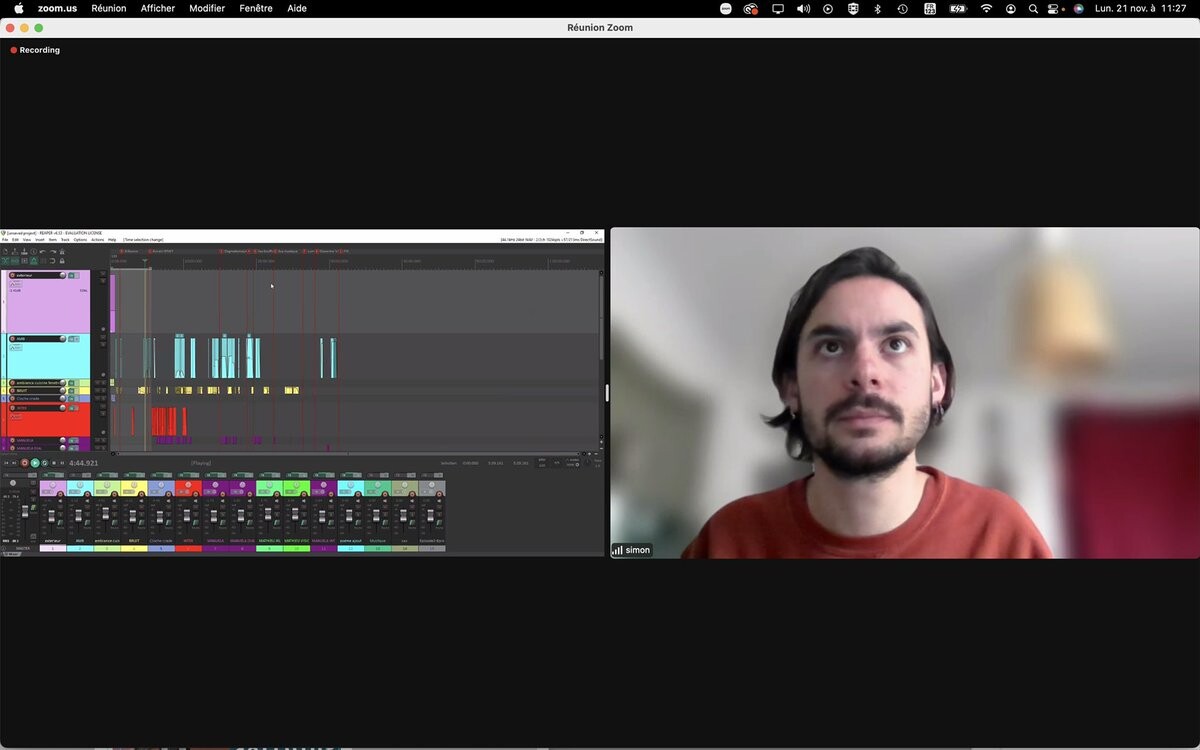Click the master track volume fader
This screenshot has width=1200, height=750.
point(23,511)
